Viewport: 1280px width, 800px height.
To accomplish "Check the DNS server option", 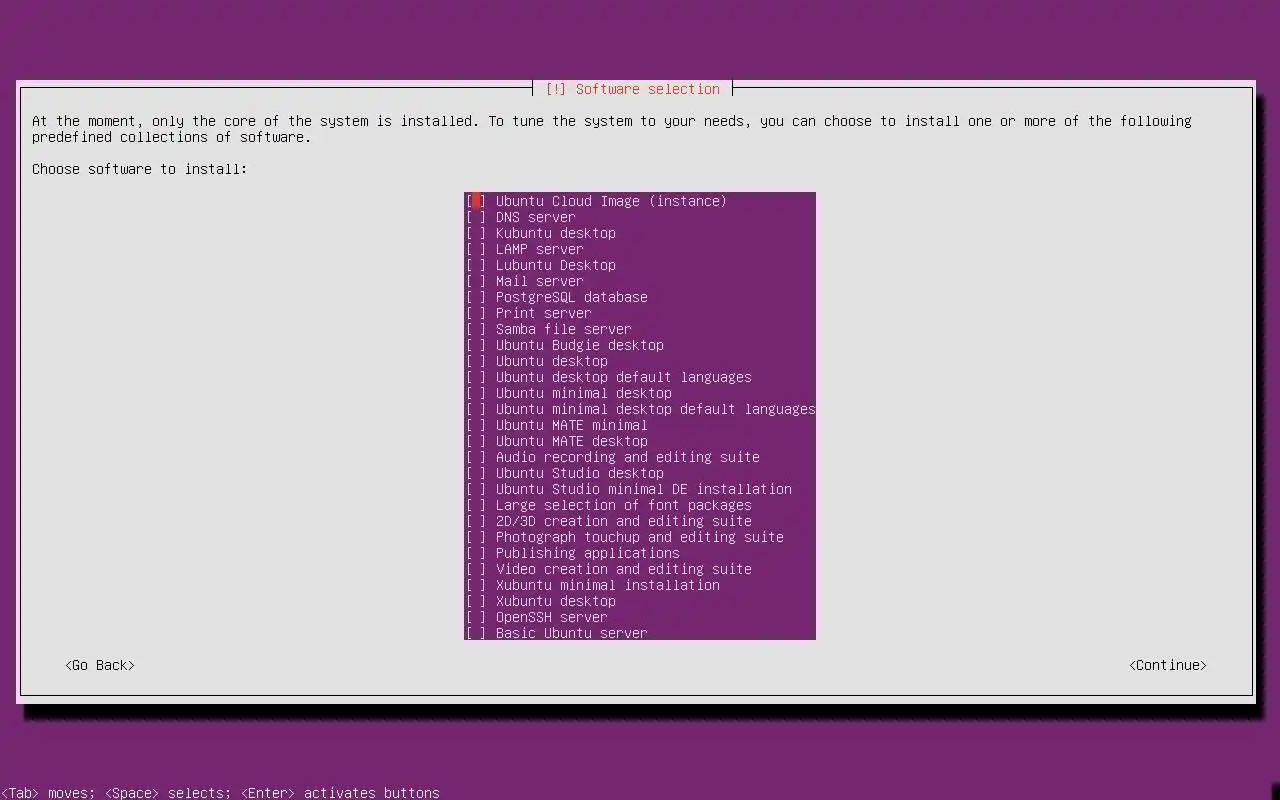I will tap(476, 217).
